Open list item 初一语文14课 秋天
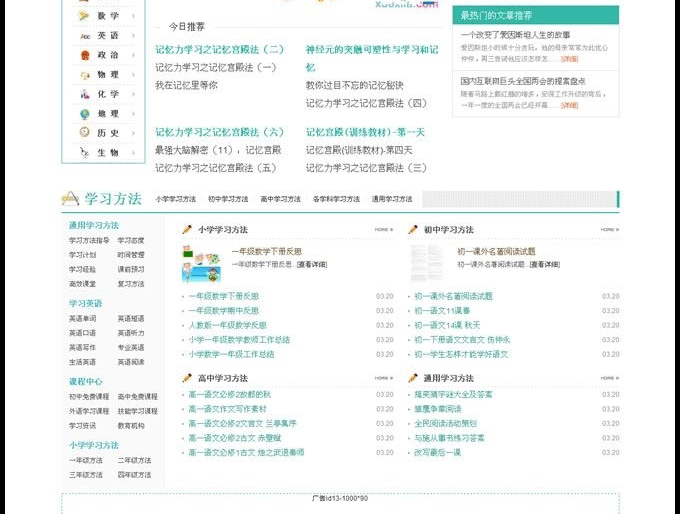 [447, 325]
